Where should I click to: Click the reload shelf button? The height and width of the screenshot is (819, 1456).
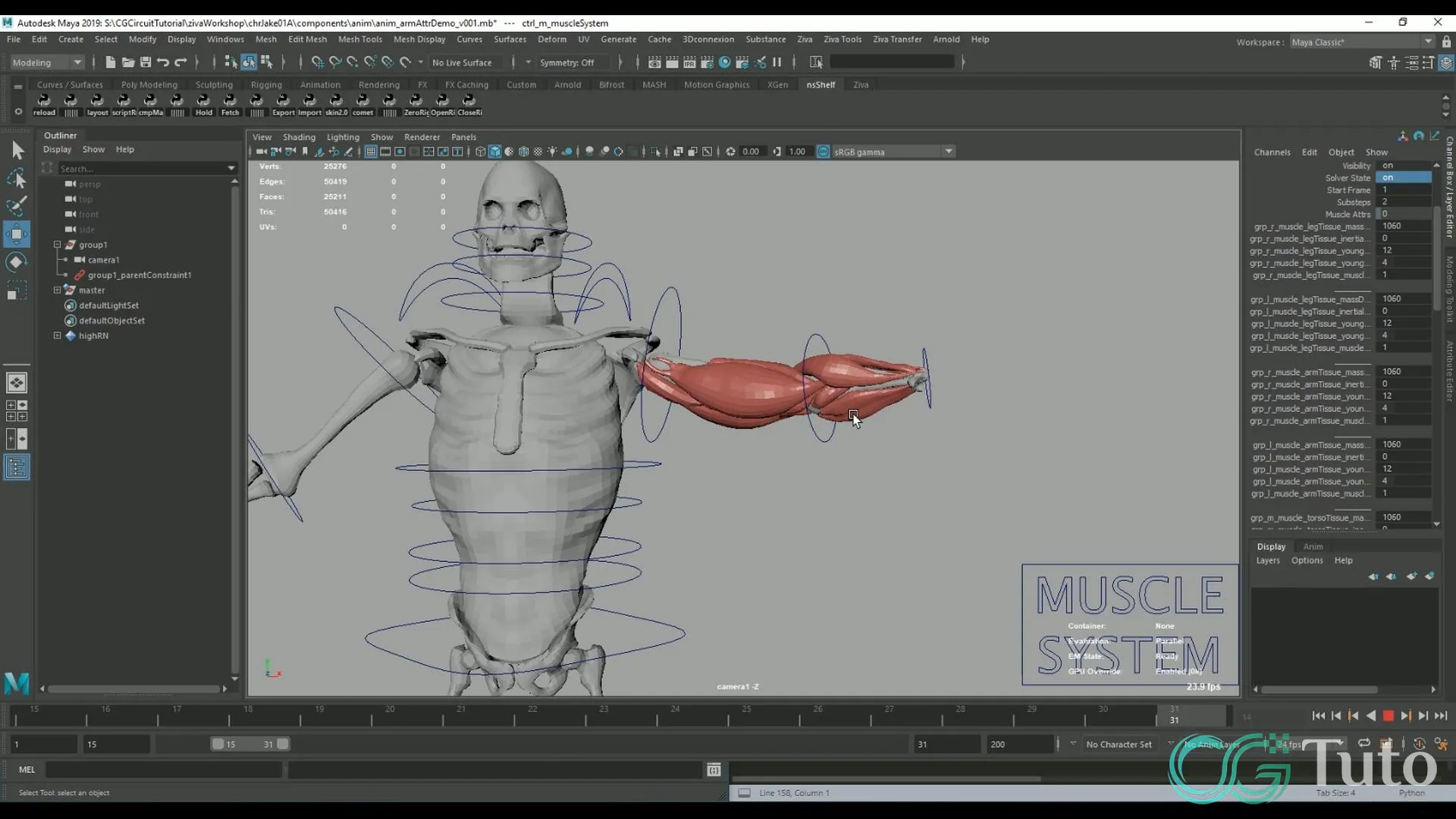pyautogui.click(x=44, y=104)
